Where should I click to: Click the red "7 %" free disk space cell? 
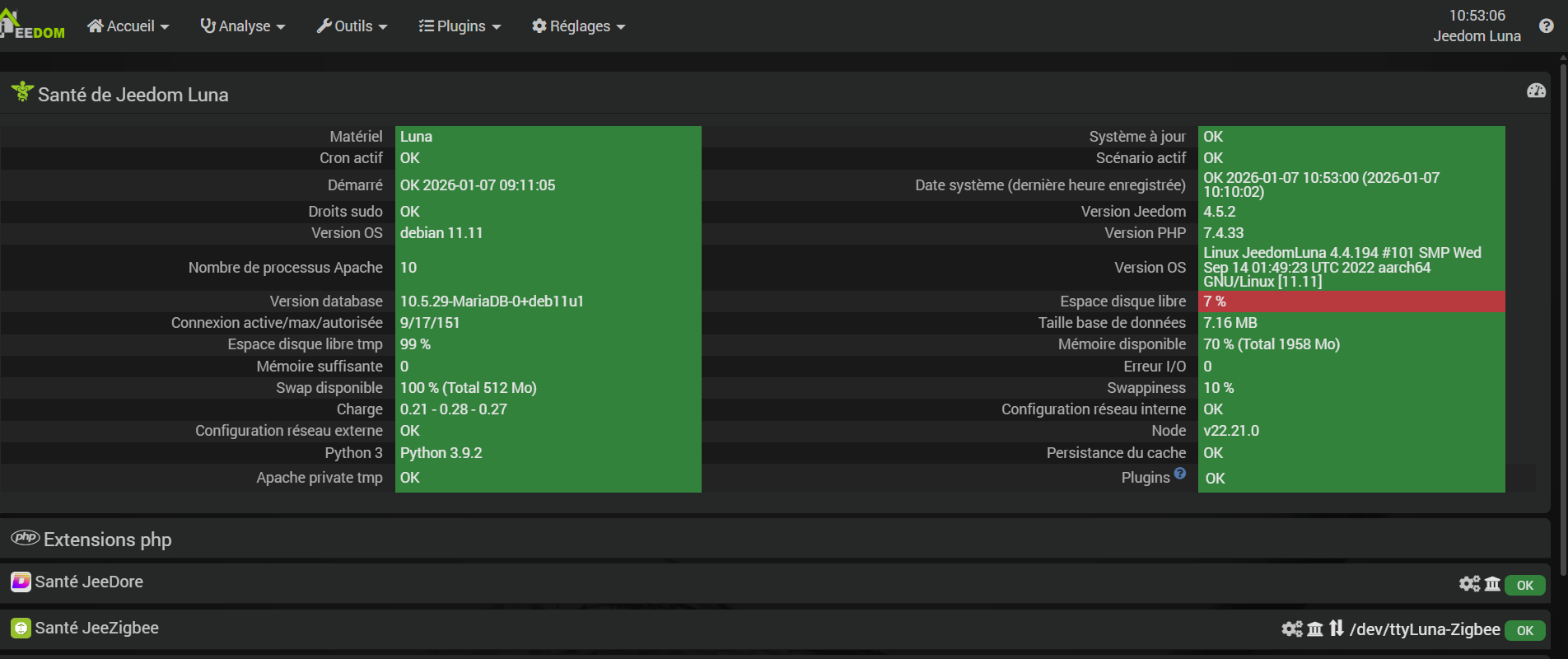pyautogui.click(x=1351, y=301)
